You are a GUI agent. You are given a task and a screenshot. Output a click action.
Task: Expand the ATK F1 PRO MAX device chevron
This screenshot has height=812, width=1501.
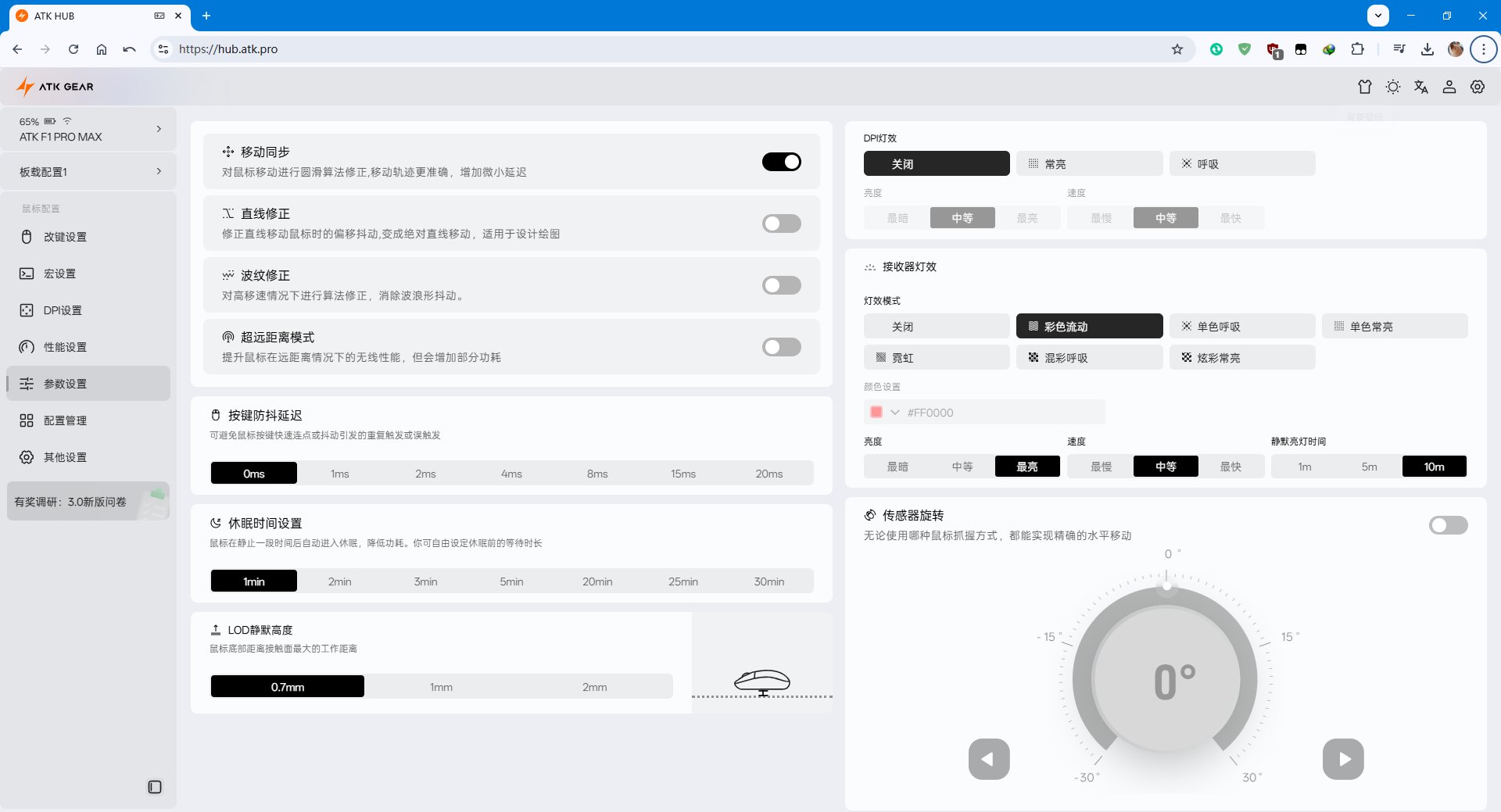coord(159,129)
